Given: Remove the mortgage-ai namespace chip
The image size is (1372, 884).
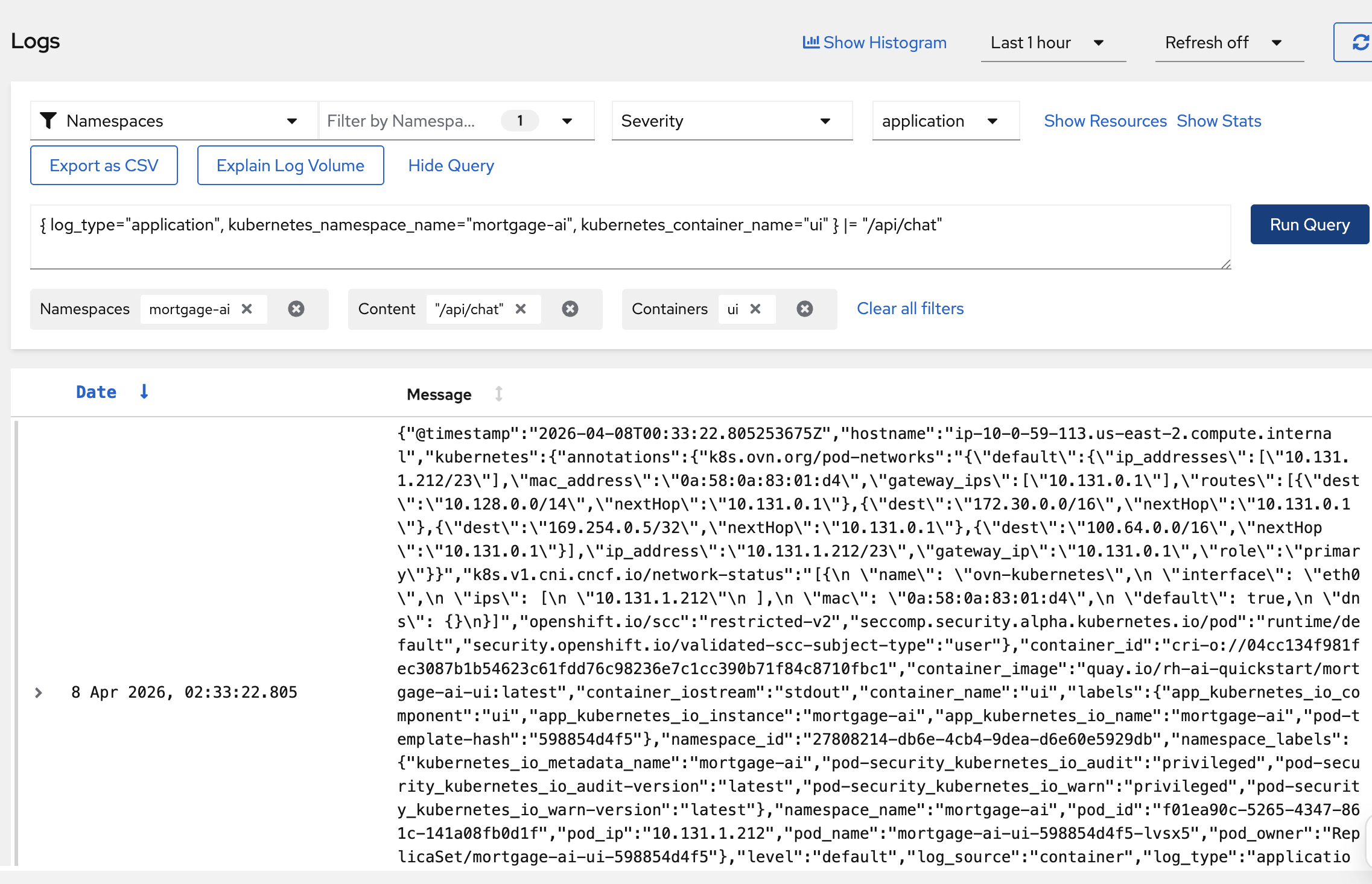Looking at the screenshot, I should click(247, 309).
